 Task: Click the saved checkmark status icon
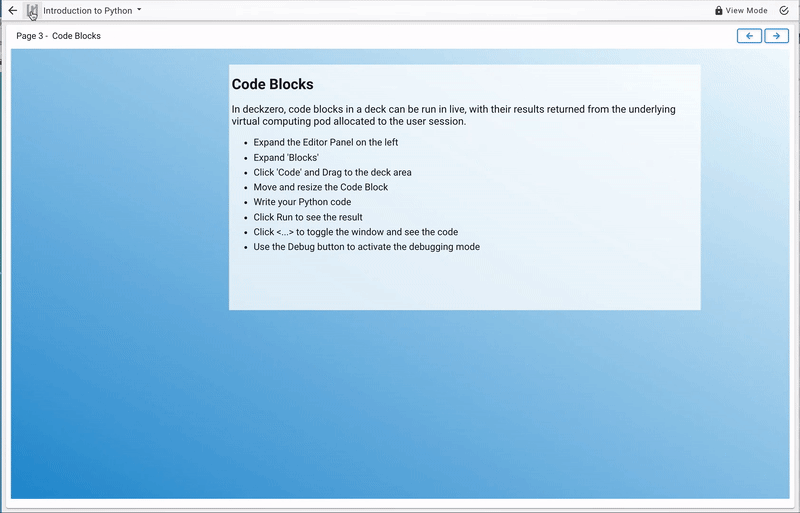coord(784,11)
